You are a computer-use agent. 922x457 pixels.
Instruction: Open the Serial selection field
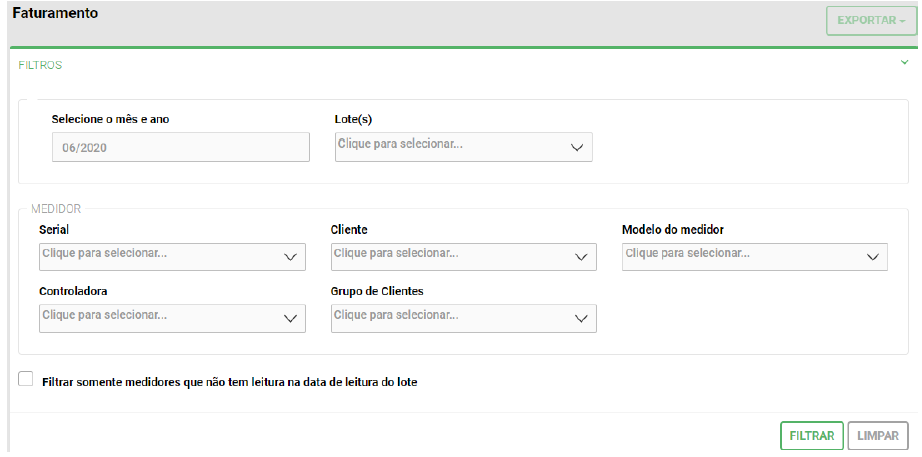pyautogui.click(x=155, y=256)
